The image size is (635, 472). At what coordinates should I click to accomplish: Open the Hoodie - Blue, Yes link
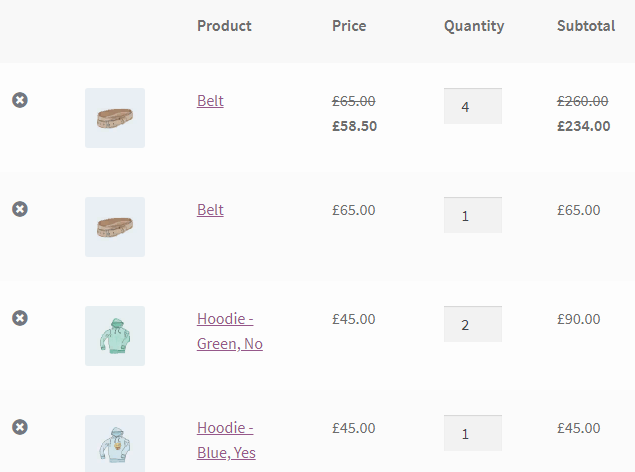226,440
